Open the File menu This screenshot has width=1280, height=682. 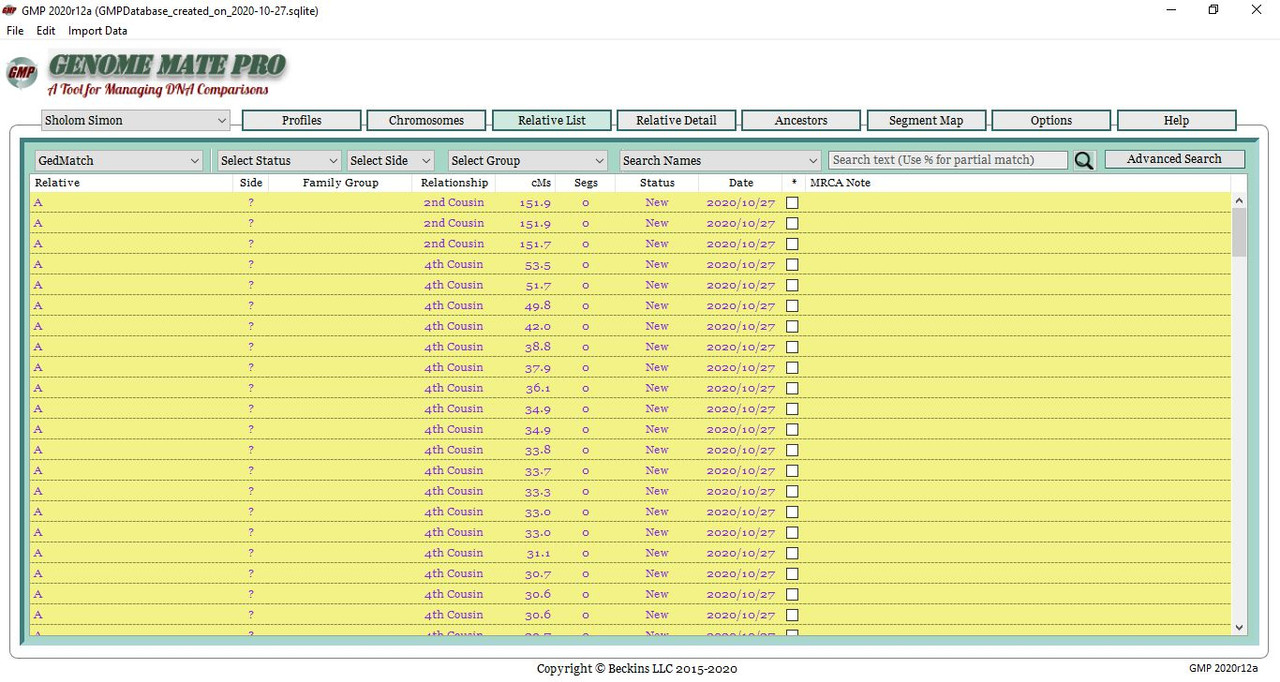click(x=15, y=31)
